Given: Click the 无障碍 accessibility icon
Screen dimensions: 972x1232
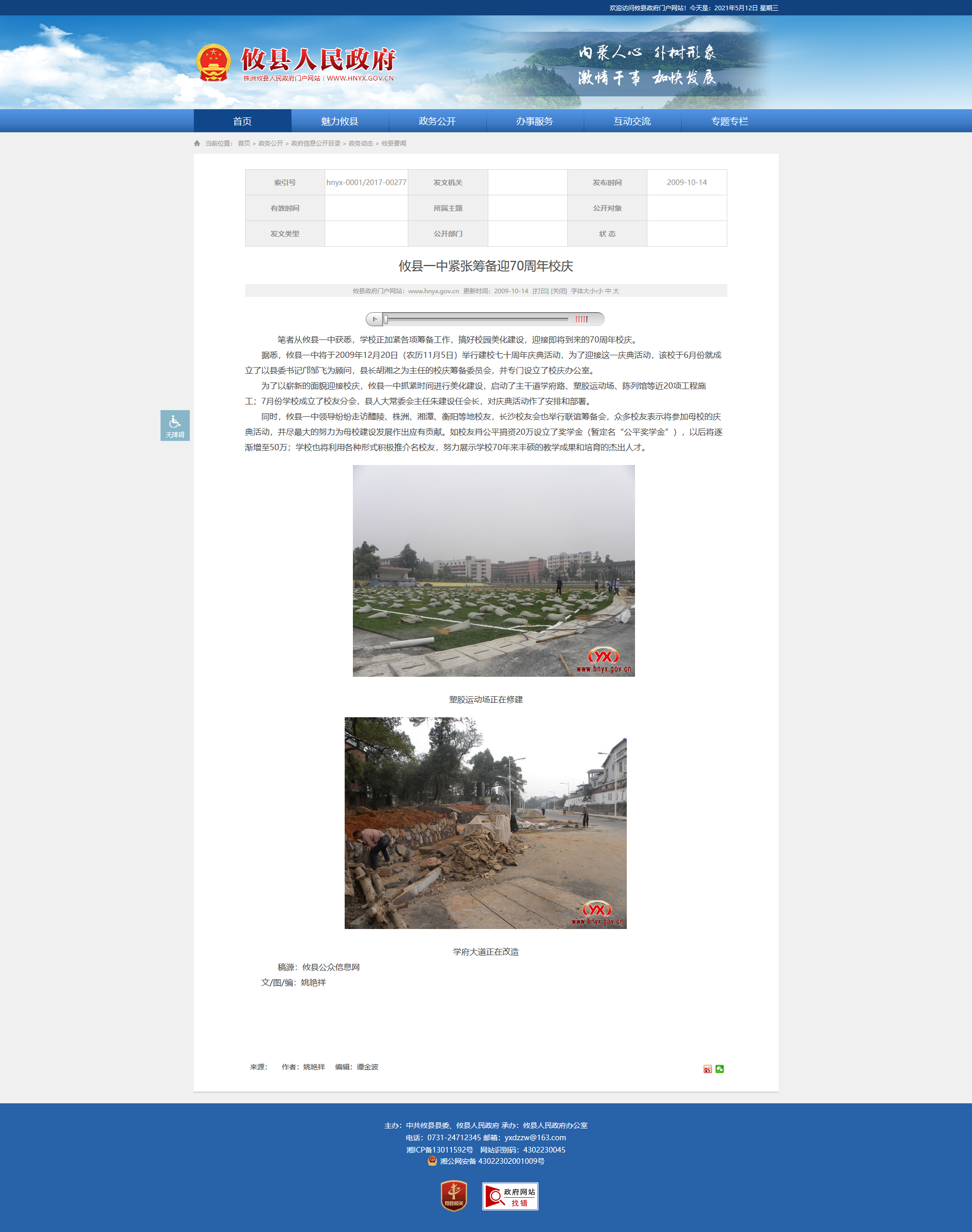Looking at the screenshot, I should [x=175, y=425].
